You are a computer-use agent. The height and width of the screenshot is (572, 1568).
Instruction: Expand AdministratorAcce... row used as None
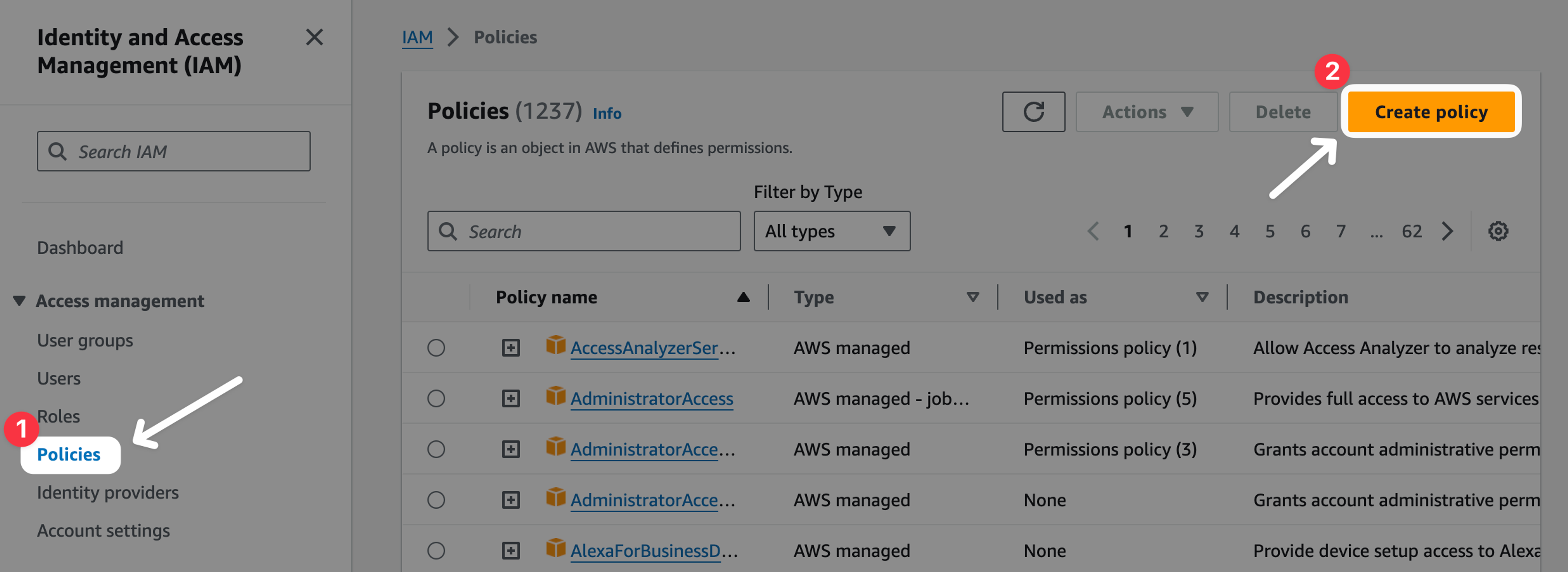point(511,500)
